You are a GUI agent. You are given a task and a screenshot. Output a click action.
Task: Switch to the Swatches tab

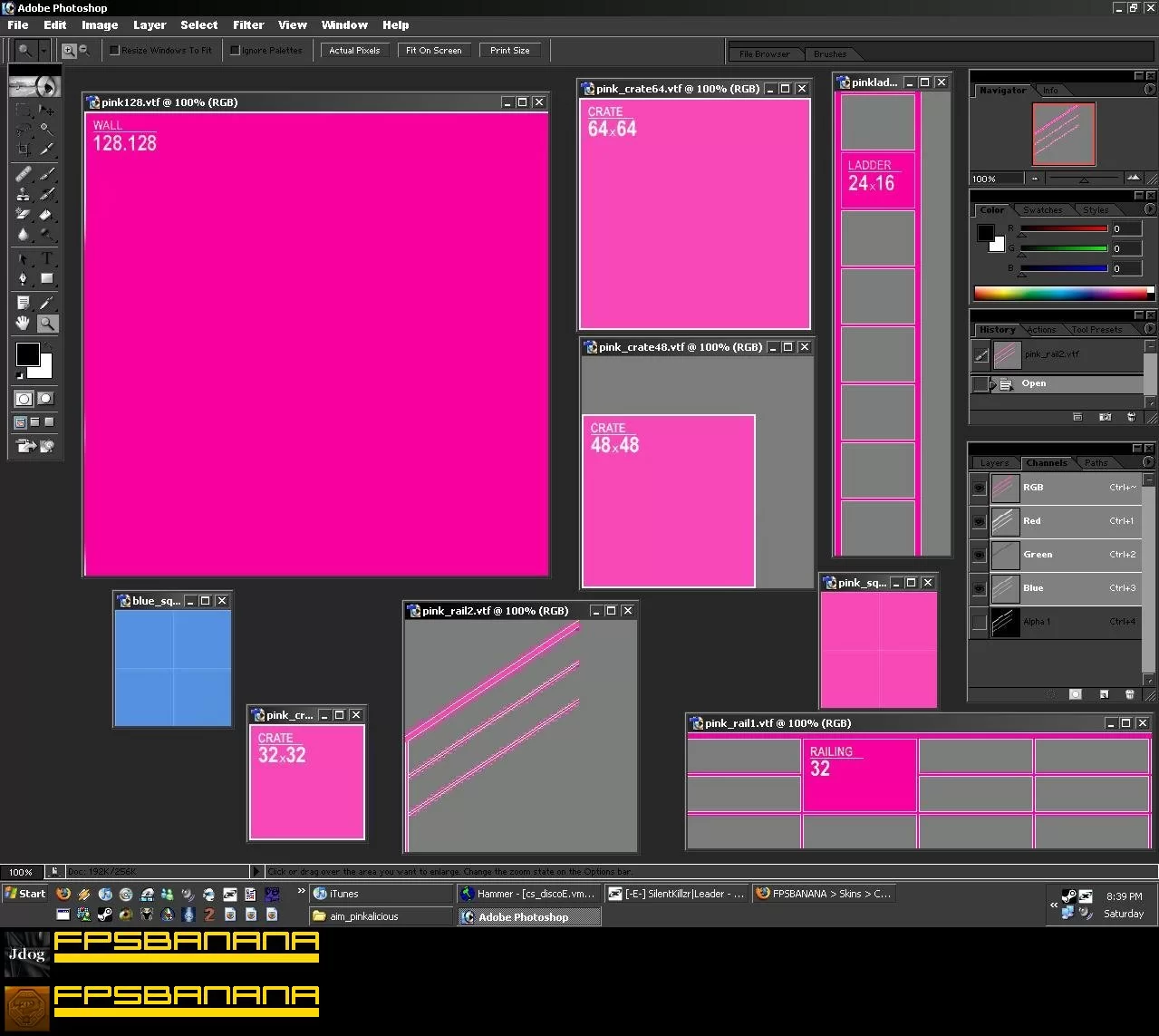pyautogui.click(x=1042, y=209)
